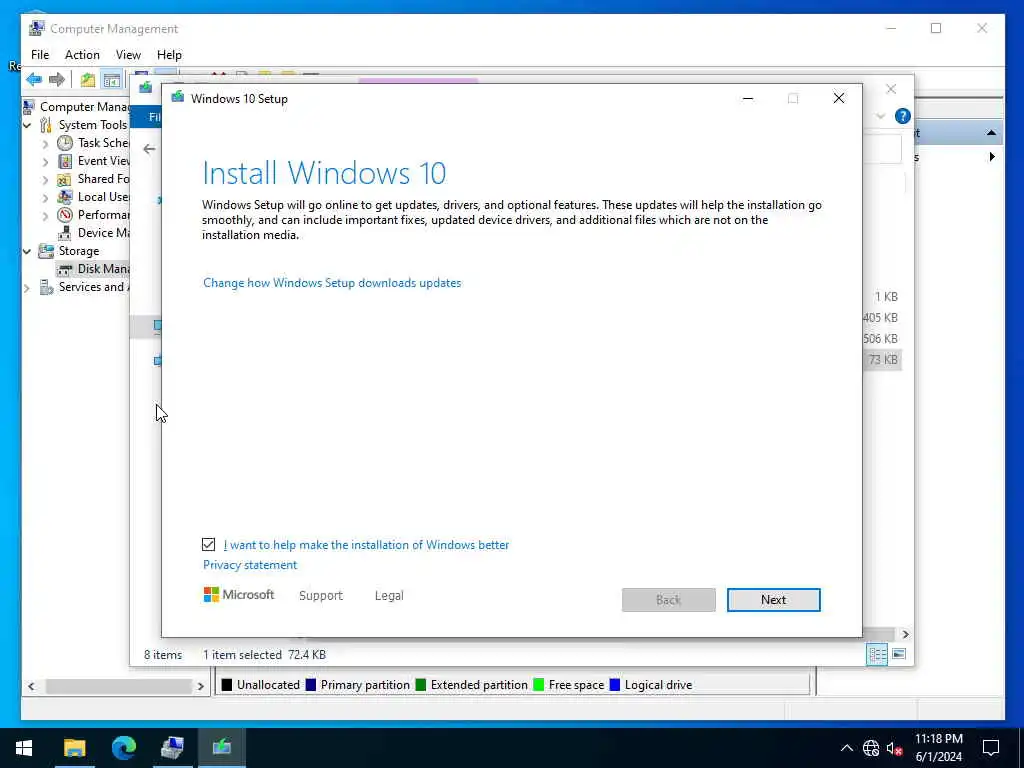The width and height of the screenshot is (1024, 768).
Task: Open the File menu in Computer Management
Action: pos(40,55)
